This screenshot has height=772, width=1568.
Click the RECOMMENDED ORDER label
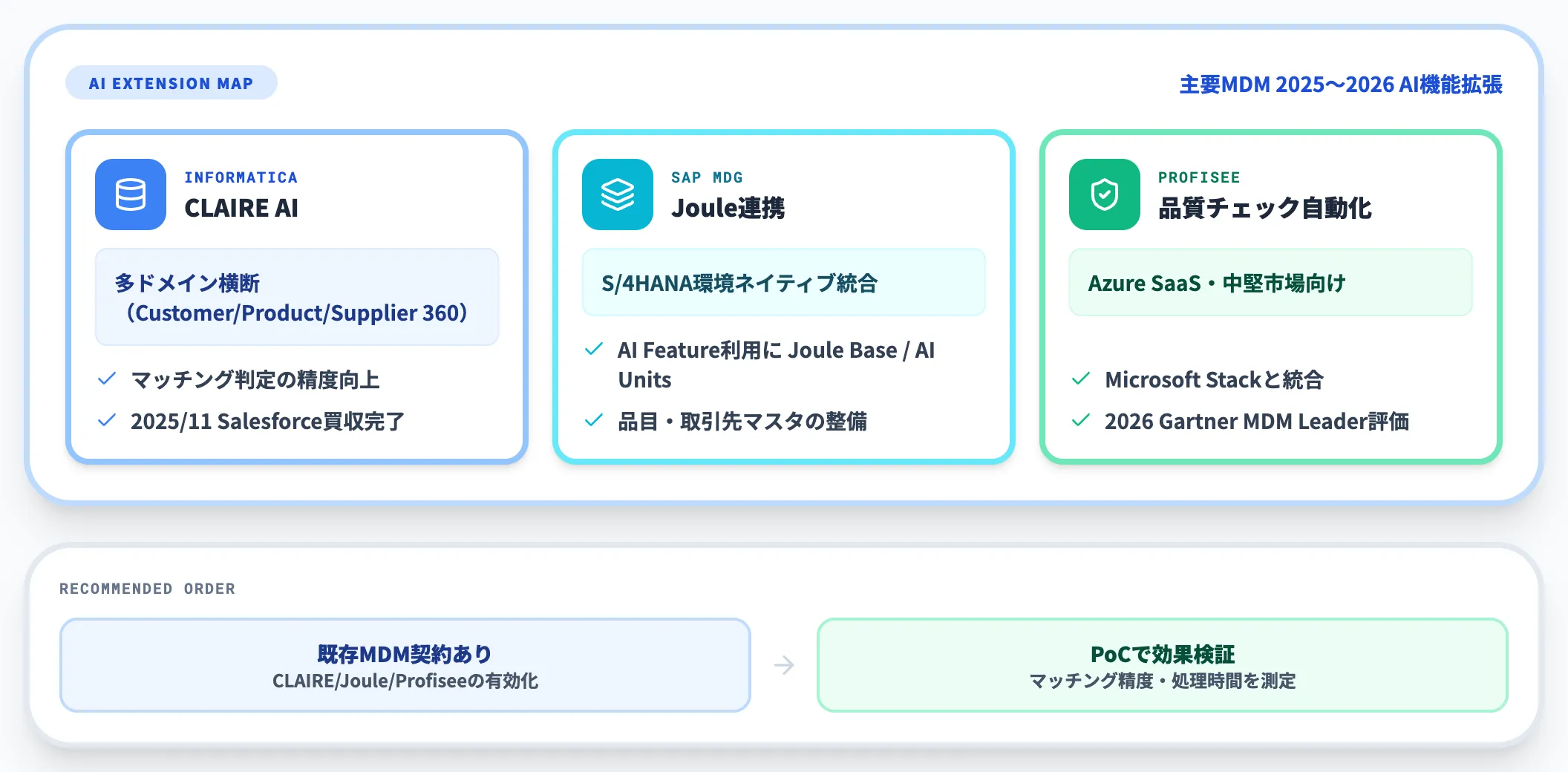coord(148,589)
